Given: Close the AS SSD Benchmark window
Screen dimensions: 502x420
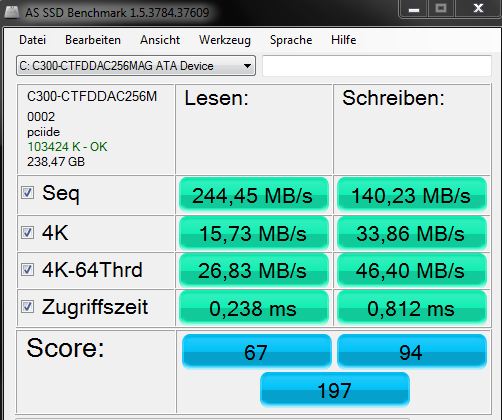Looking at the screenshot, I should [x=478, y=9].
